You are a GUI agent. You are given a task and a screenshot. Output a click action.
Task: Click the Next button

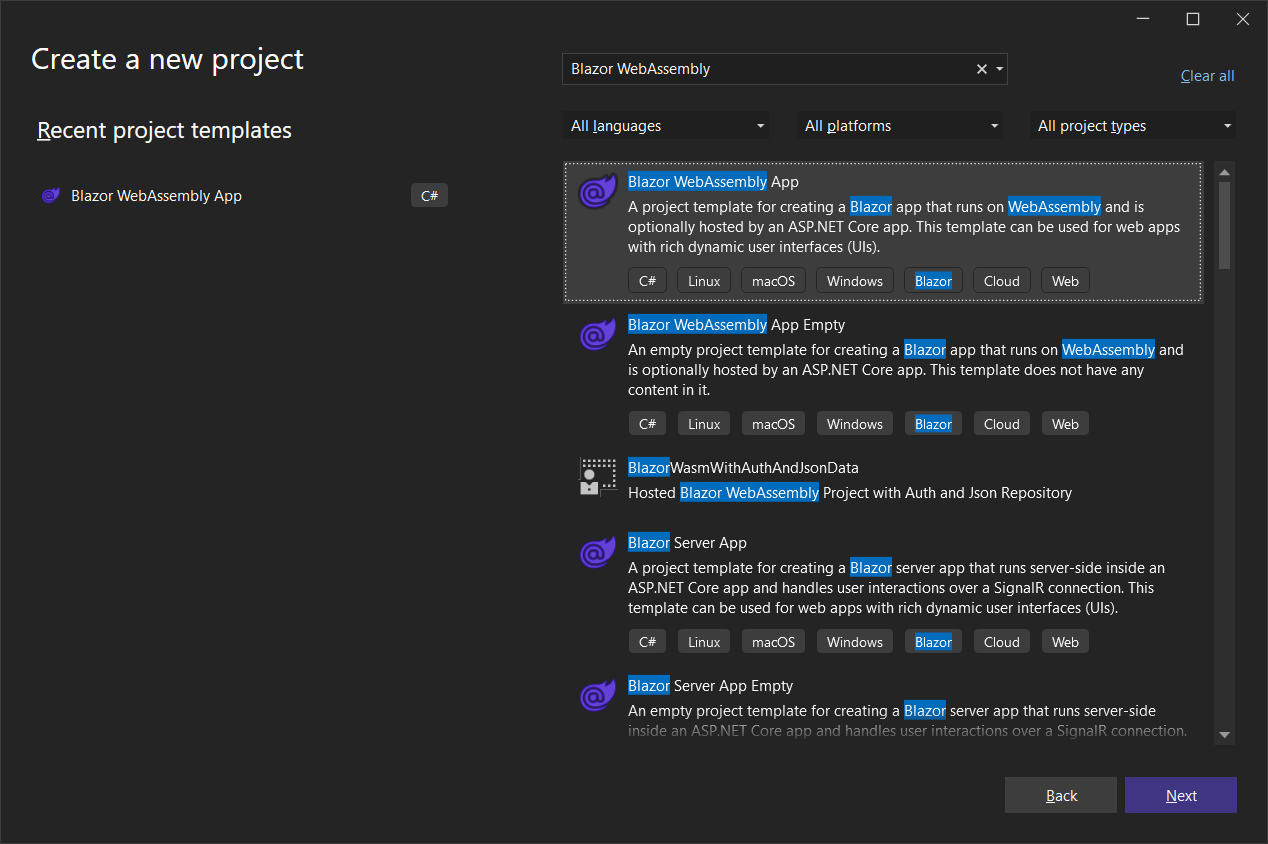click(x=1181, y=796)
